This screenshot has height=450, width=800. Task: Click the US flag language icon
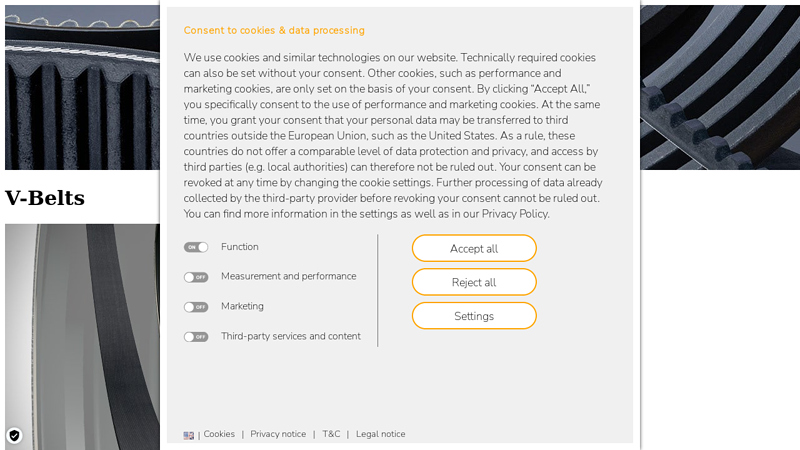tap(189, 435)
